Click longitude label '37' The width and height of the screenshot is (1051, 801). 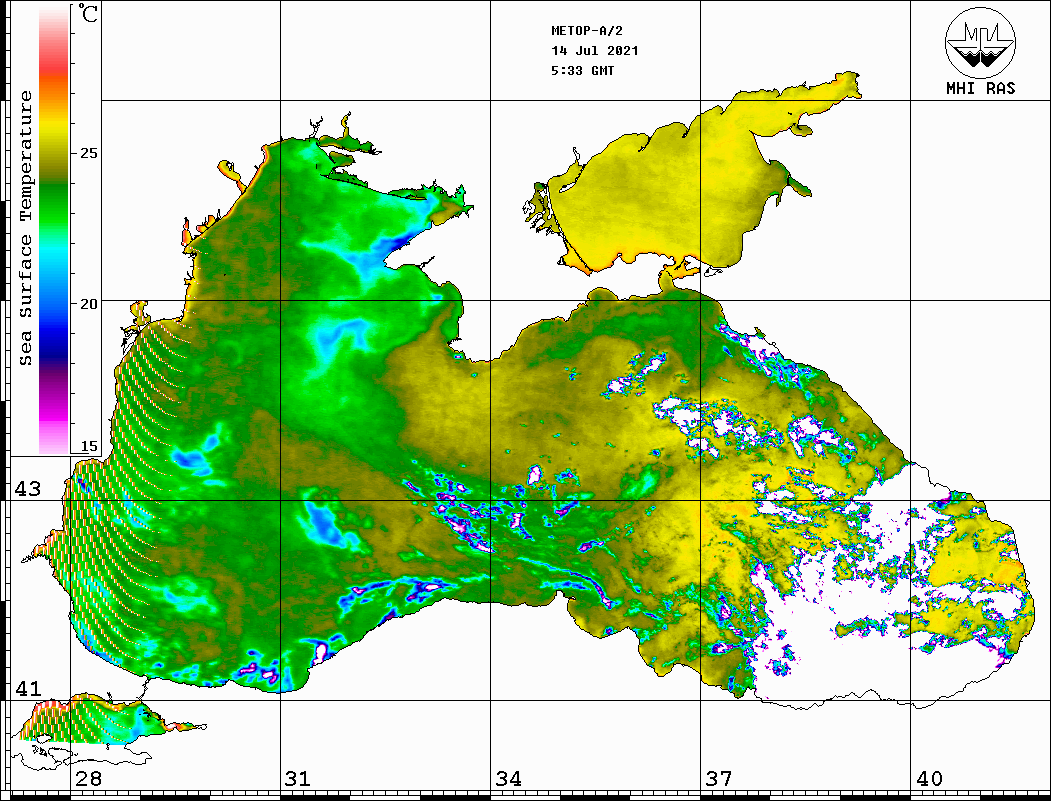pyautogui.click(x=719, y=778)
